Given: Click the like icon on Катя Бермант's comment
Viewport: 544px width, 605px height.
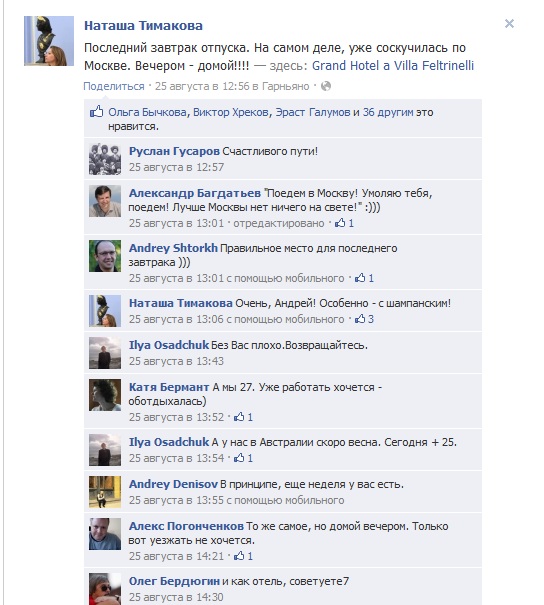Looking at the screenshot, I should click(239, 417).
